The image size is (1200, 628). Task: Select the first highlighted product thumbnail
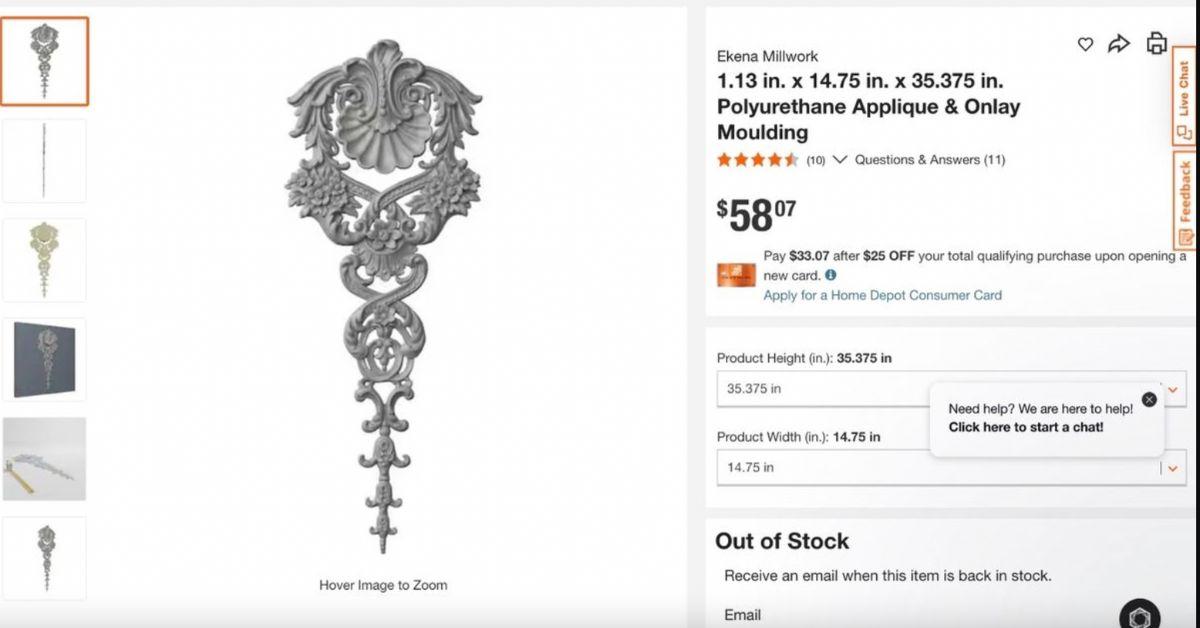(44, 61)
